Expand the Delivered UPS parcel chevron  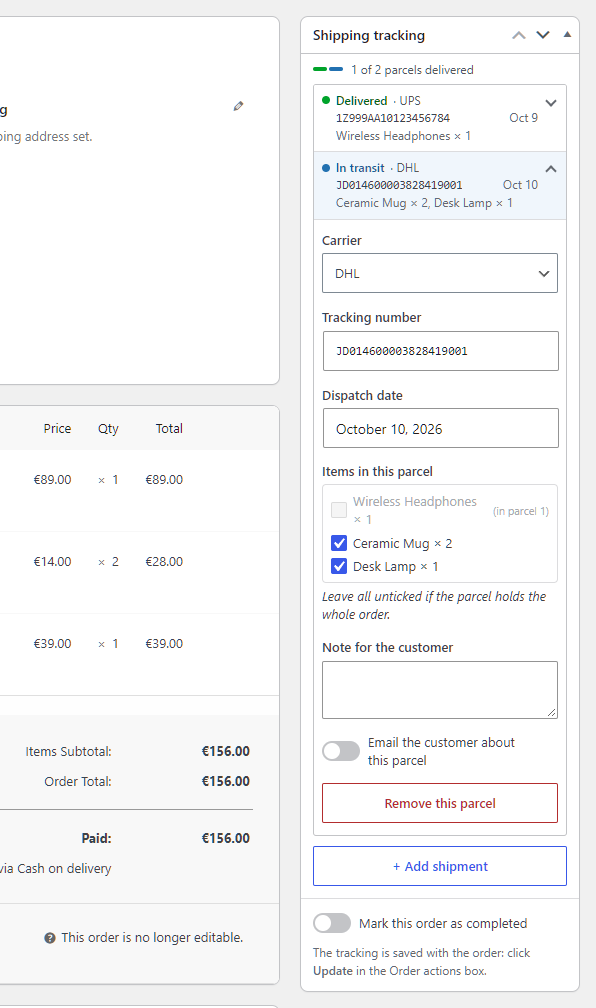coord(551,103)
